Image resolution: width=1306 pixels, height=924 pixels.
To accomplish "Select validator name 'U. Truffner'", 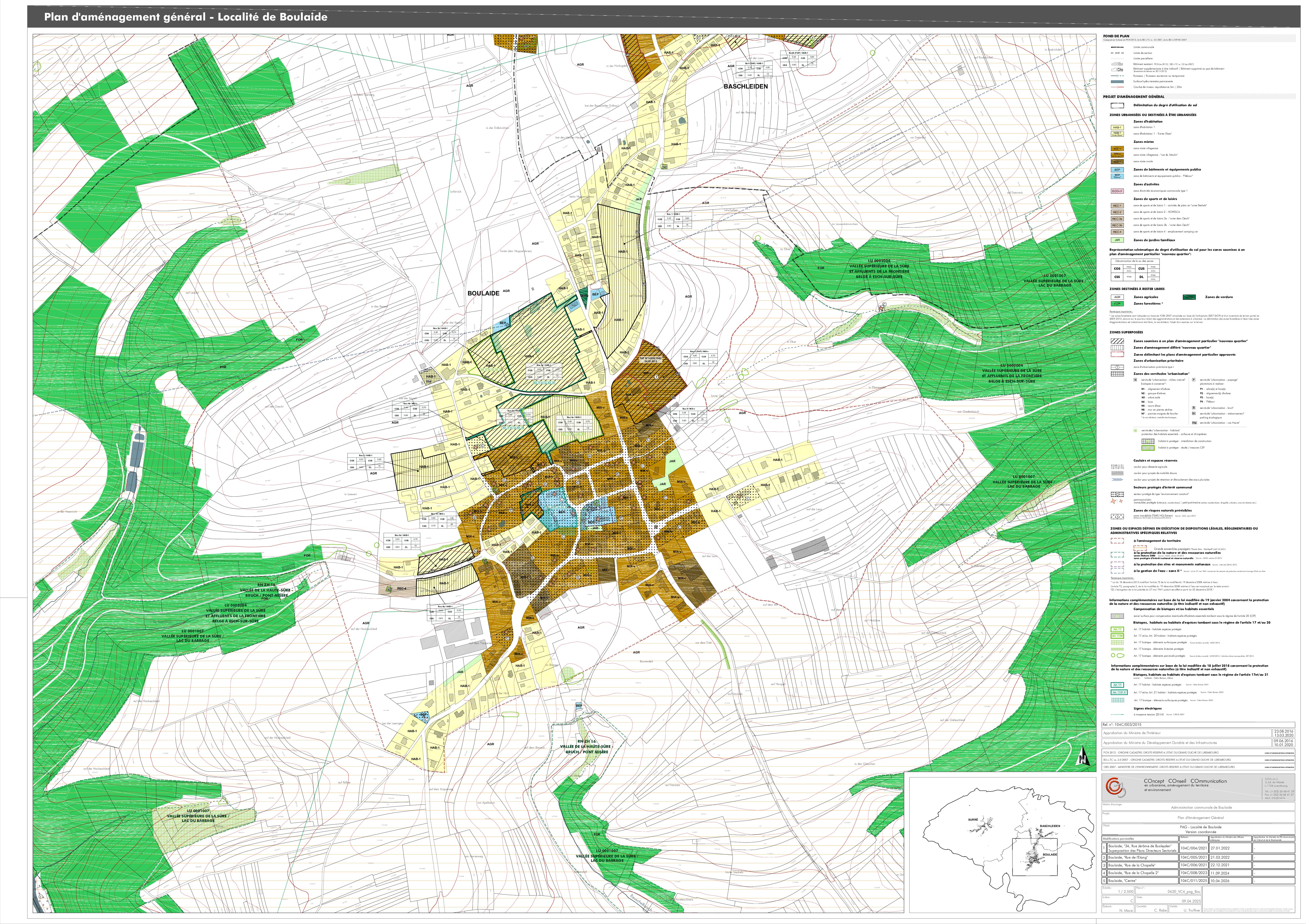I will click(1192, 910).
